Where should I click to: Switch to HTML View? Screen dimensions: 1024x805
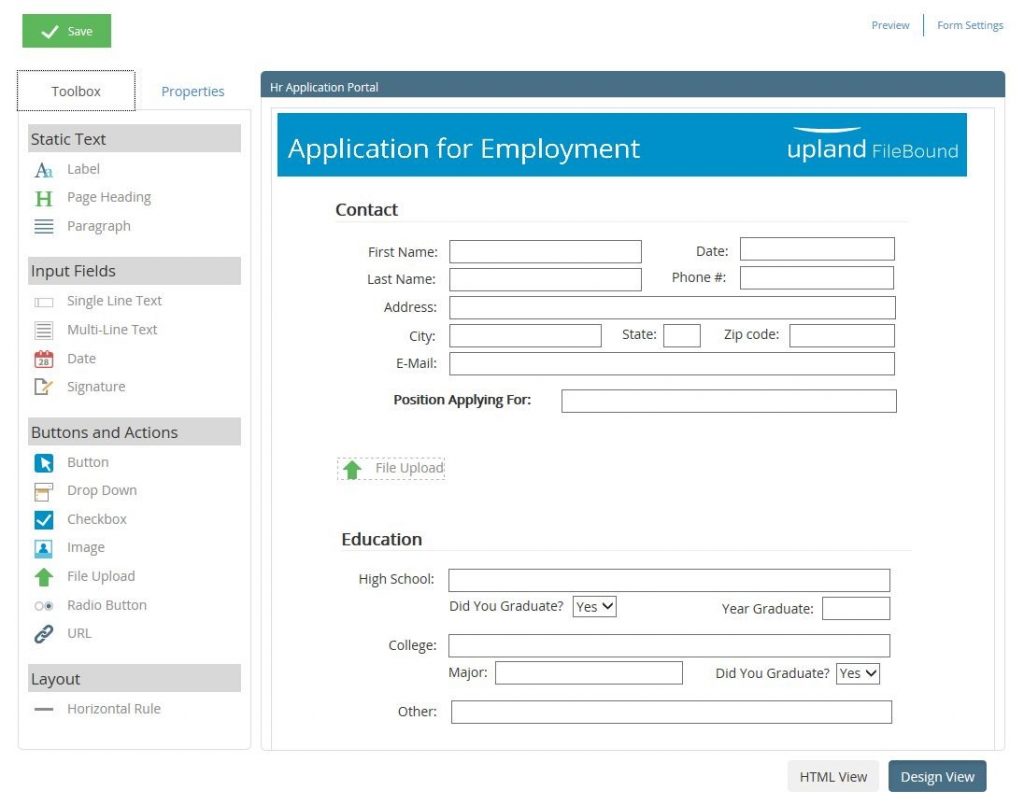coord(833,776)
